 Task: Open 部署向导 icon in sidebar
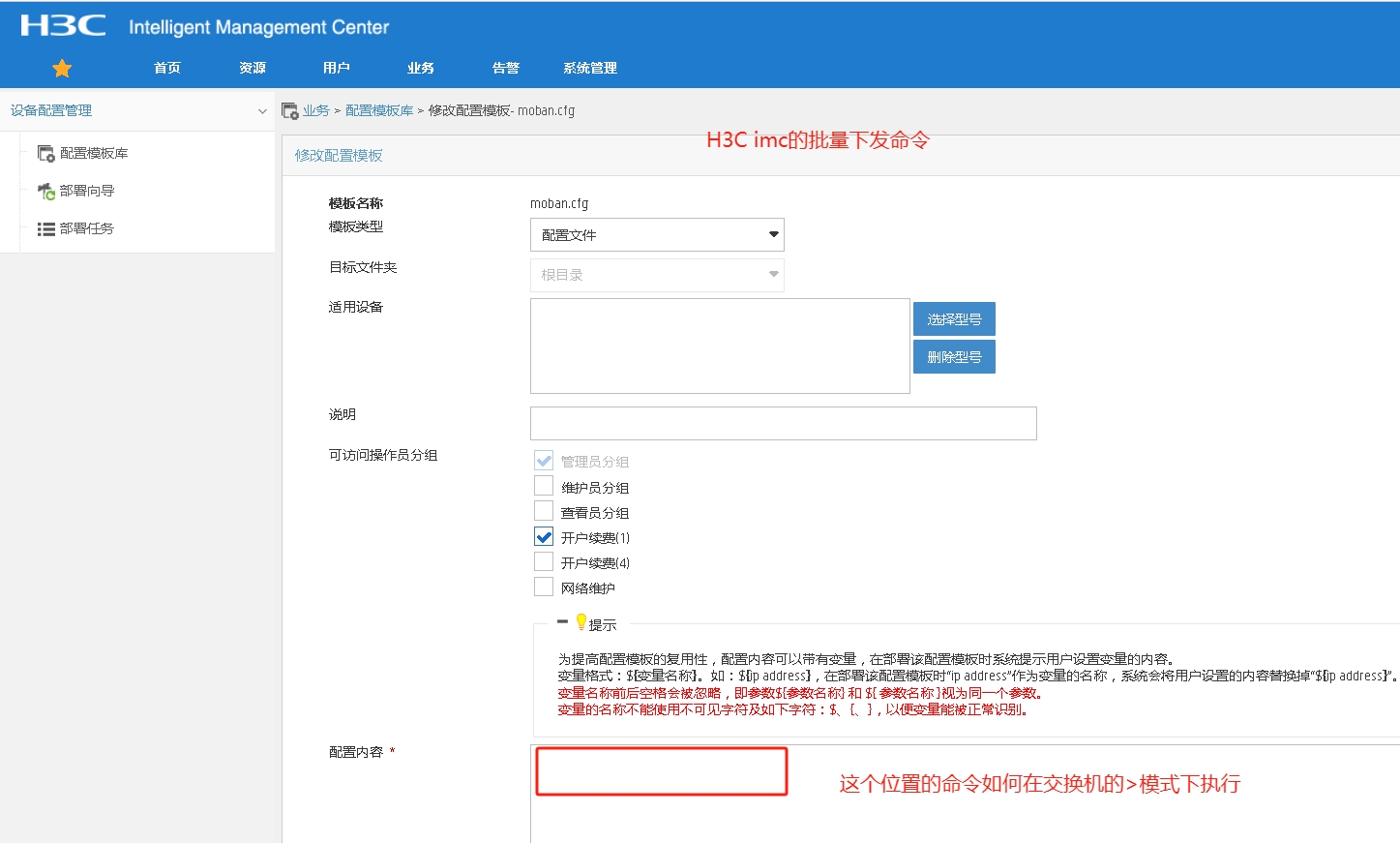click(x=45, y=192)
